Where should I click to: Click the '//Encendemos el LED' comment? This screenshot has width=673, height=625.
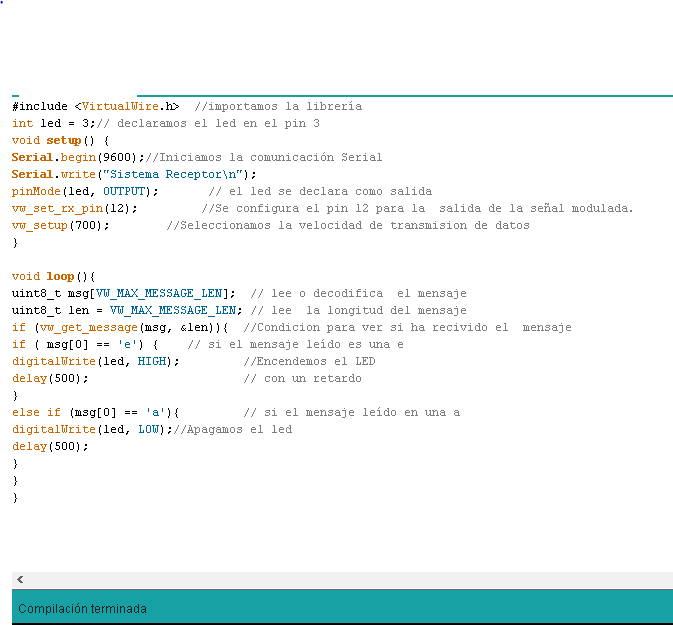pyautogui.click(x=309, y=361)
